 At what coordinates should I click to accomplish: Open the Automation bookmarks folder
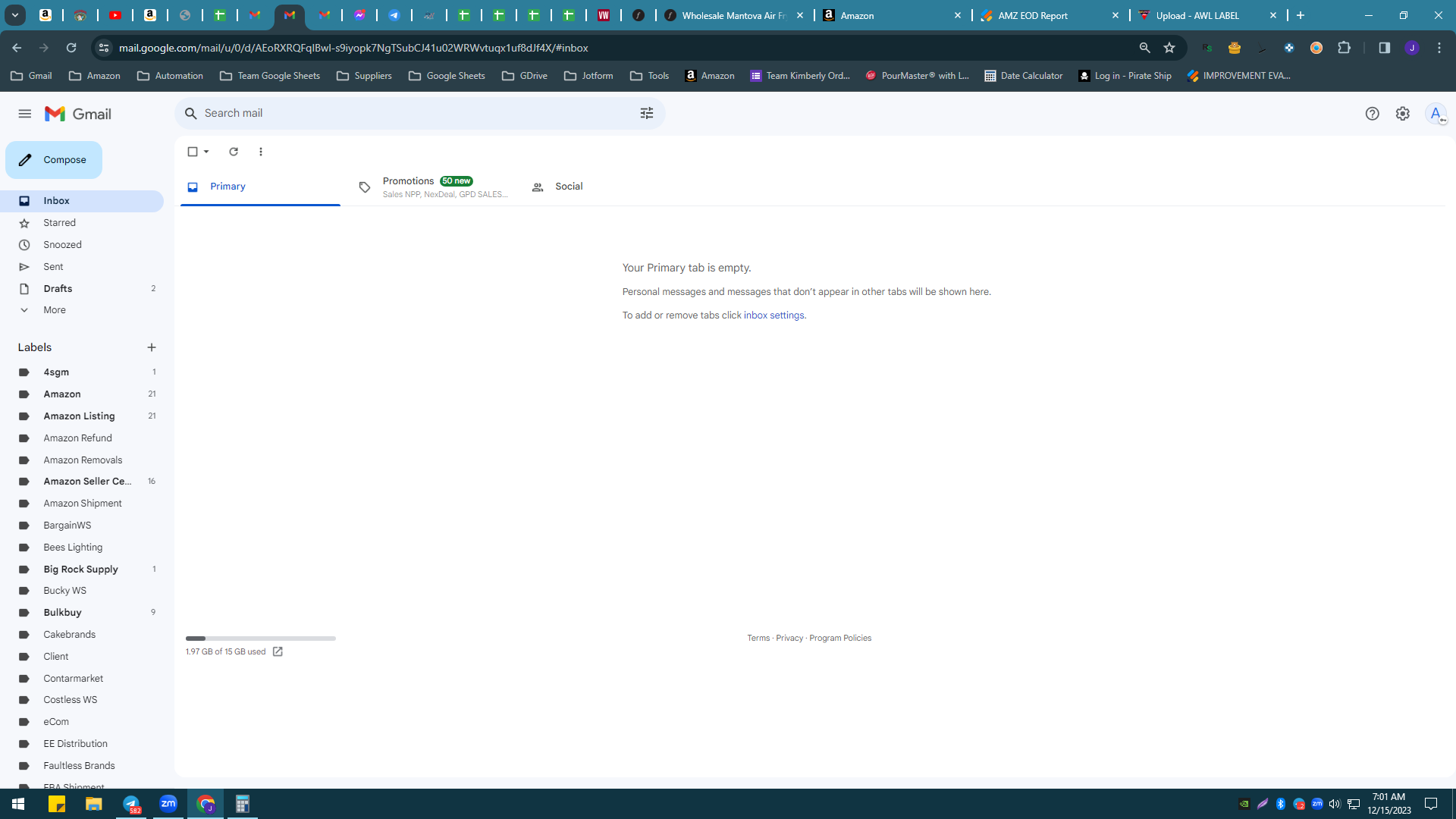click(170, 76)
